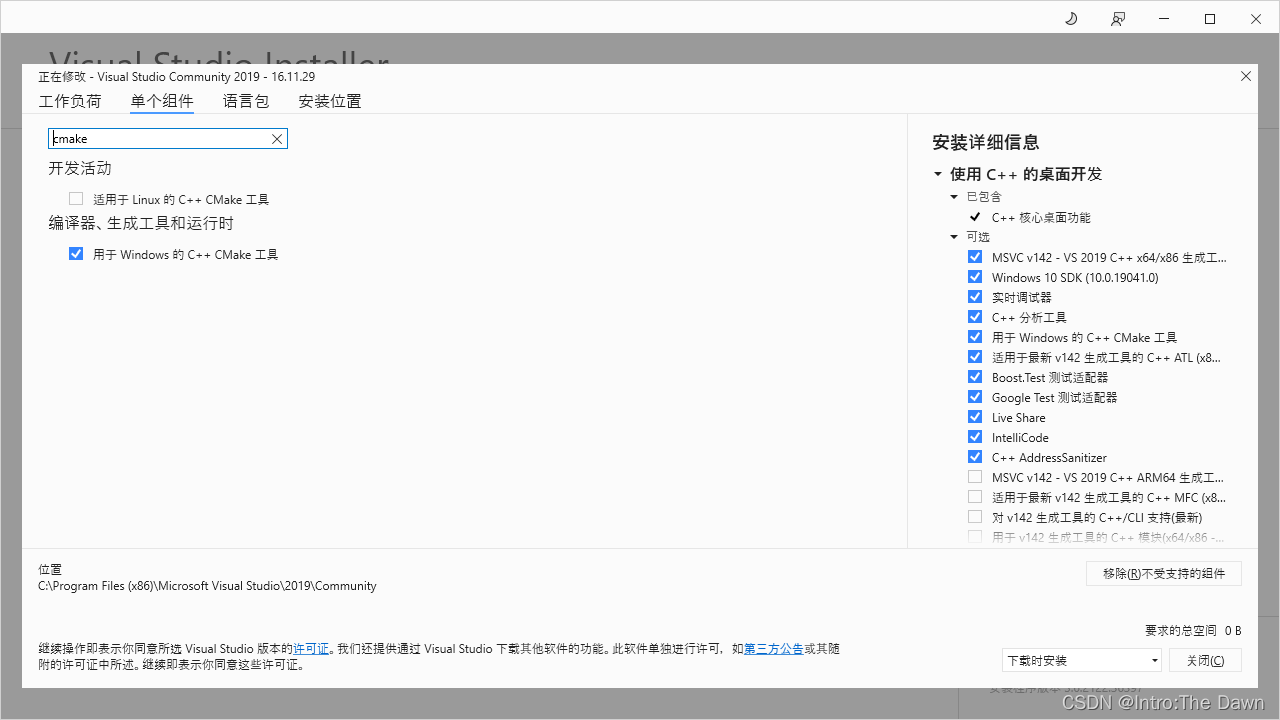Click the install location path text
Image resolution: width=1280 pixels, height=720 pixels.
(207, 586)
